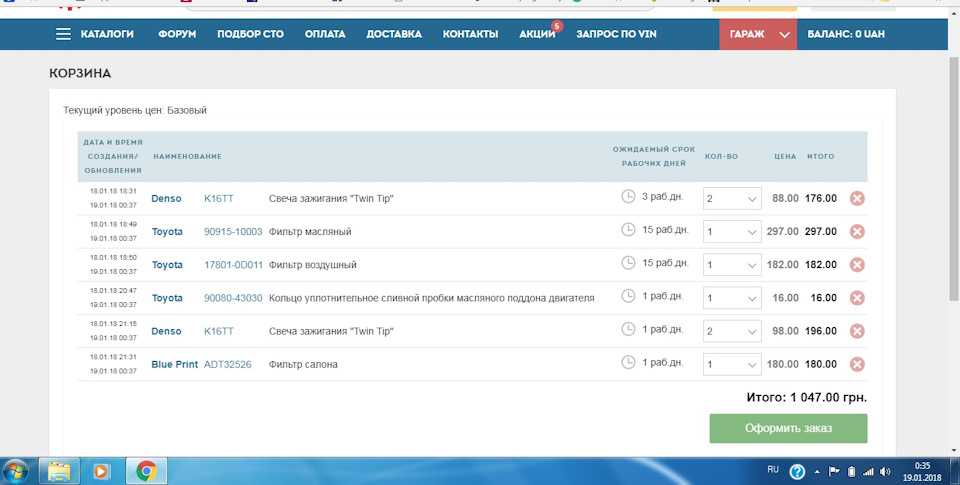Click Оформить заказ button

pos(788,428)
